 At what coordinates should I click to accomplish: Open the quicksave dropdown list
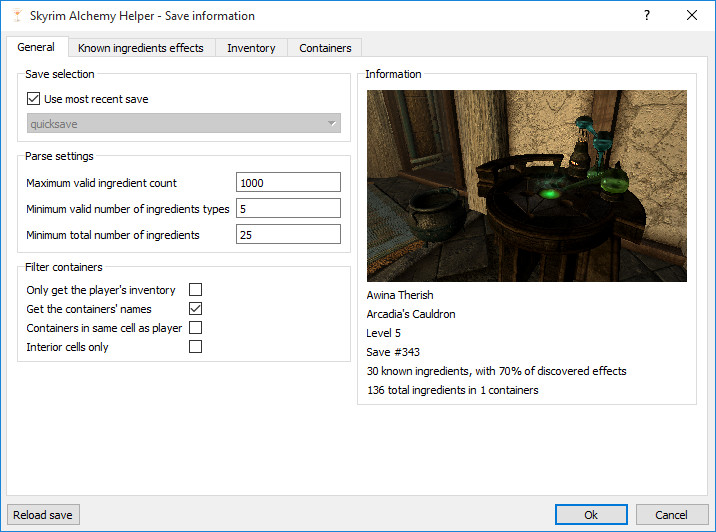click(184, 123)
